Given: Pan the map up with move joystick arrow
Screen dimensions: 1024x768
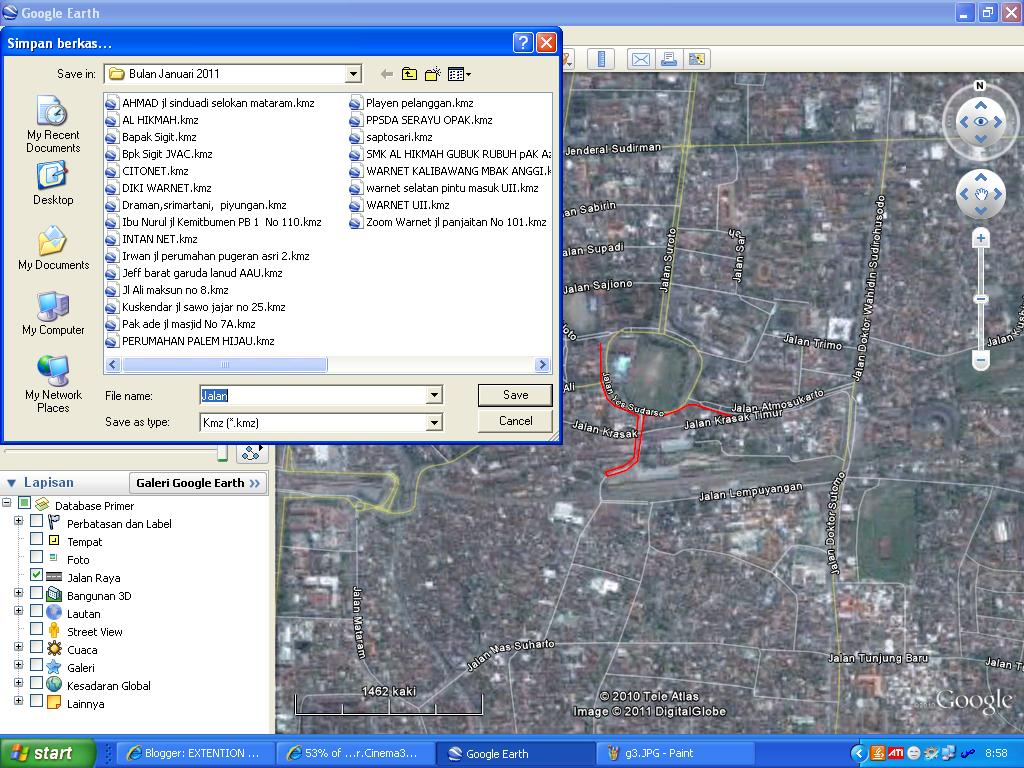Looking at the screenshot, I should click(980, 176).
